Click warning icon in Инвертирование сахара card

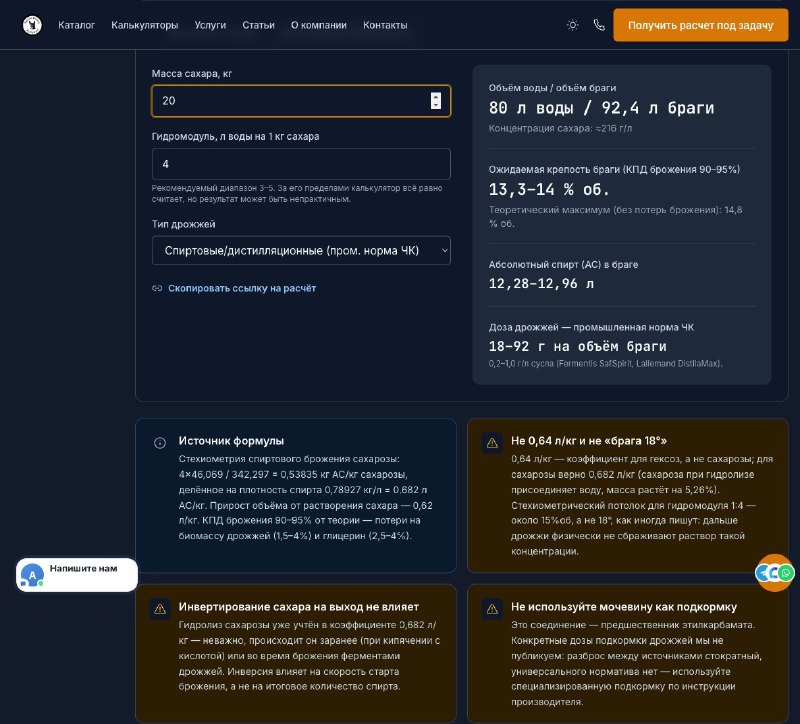(160, 609)
